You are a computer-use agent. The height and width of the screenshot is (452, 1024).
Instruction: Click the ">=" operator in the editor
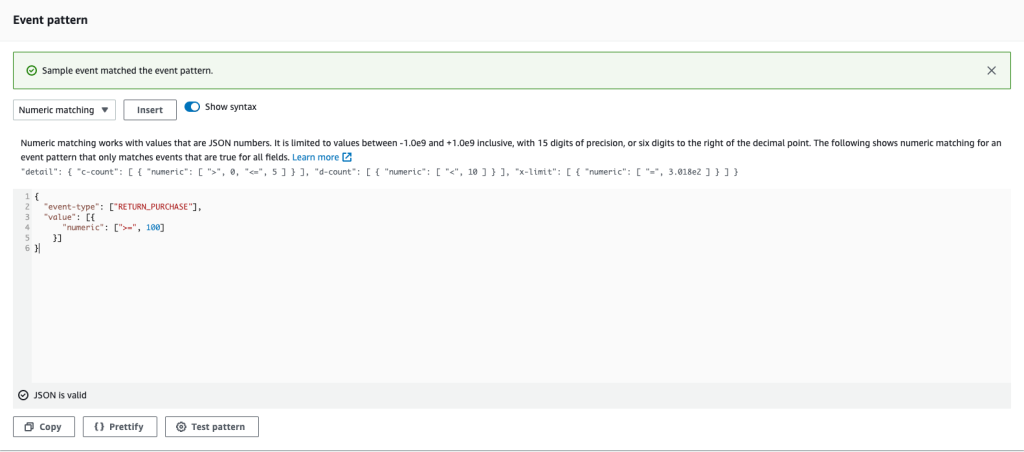pos(127,227)
